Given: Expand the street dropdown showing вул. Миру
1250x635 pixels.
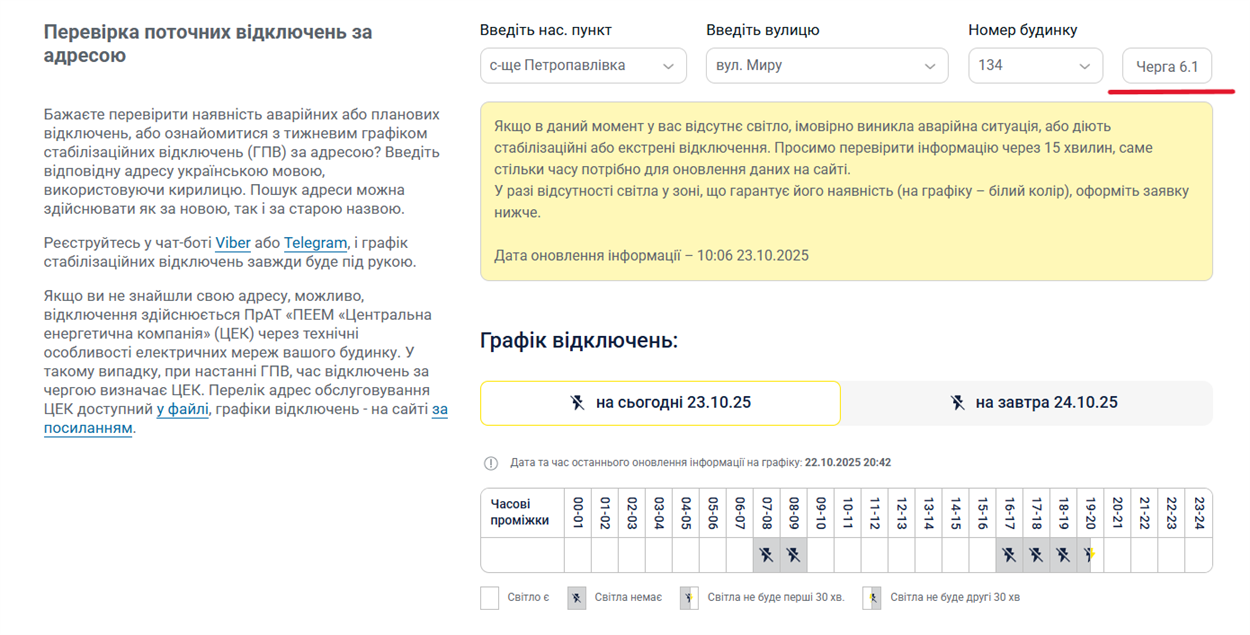Looking at the screenshot, I should 826,66.
